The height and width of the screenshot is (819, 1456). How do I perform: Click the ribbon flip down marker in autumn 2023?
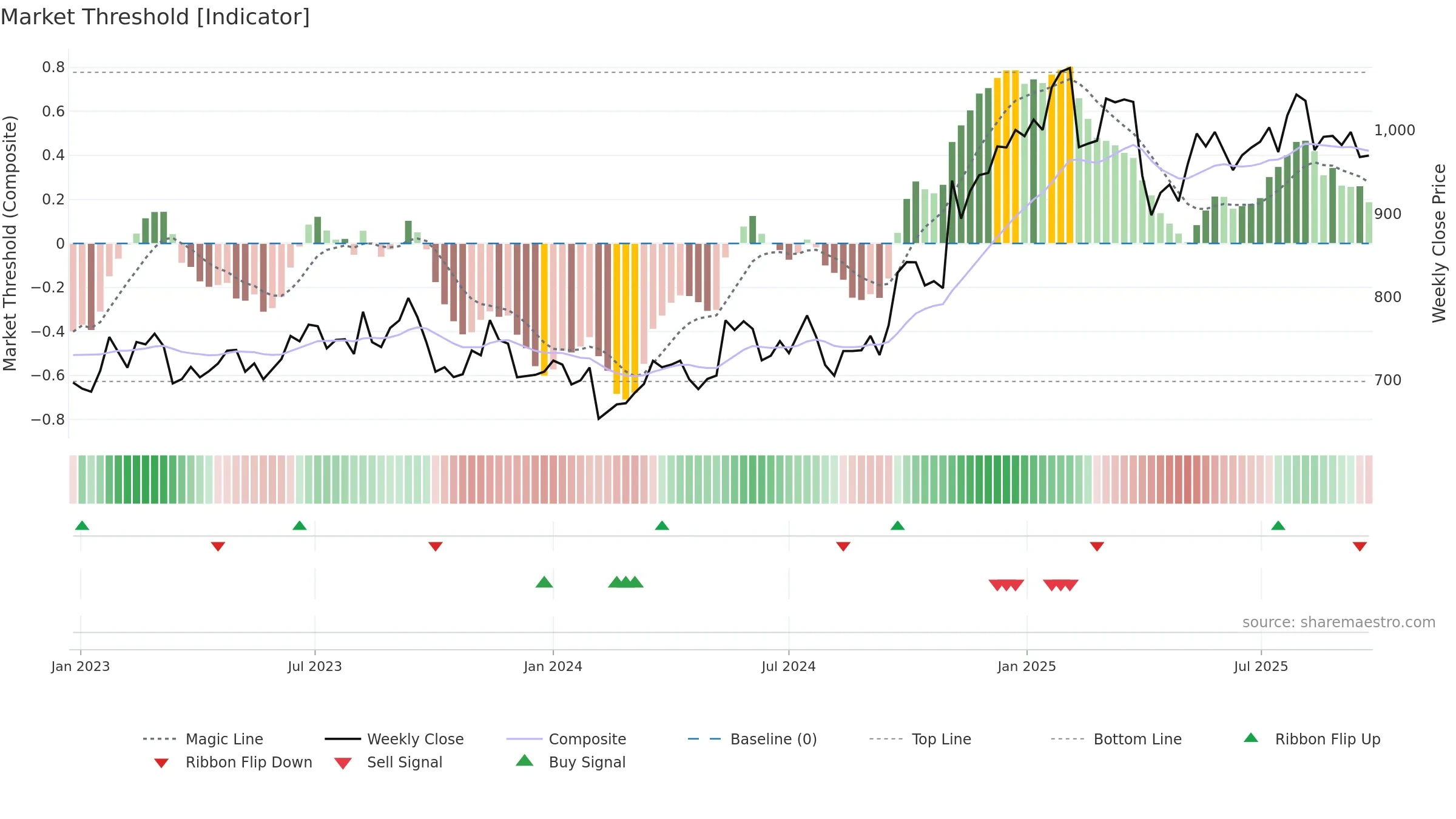point(436,547)
